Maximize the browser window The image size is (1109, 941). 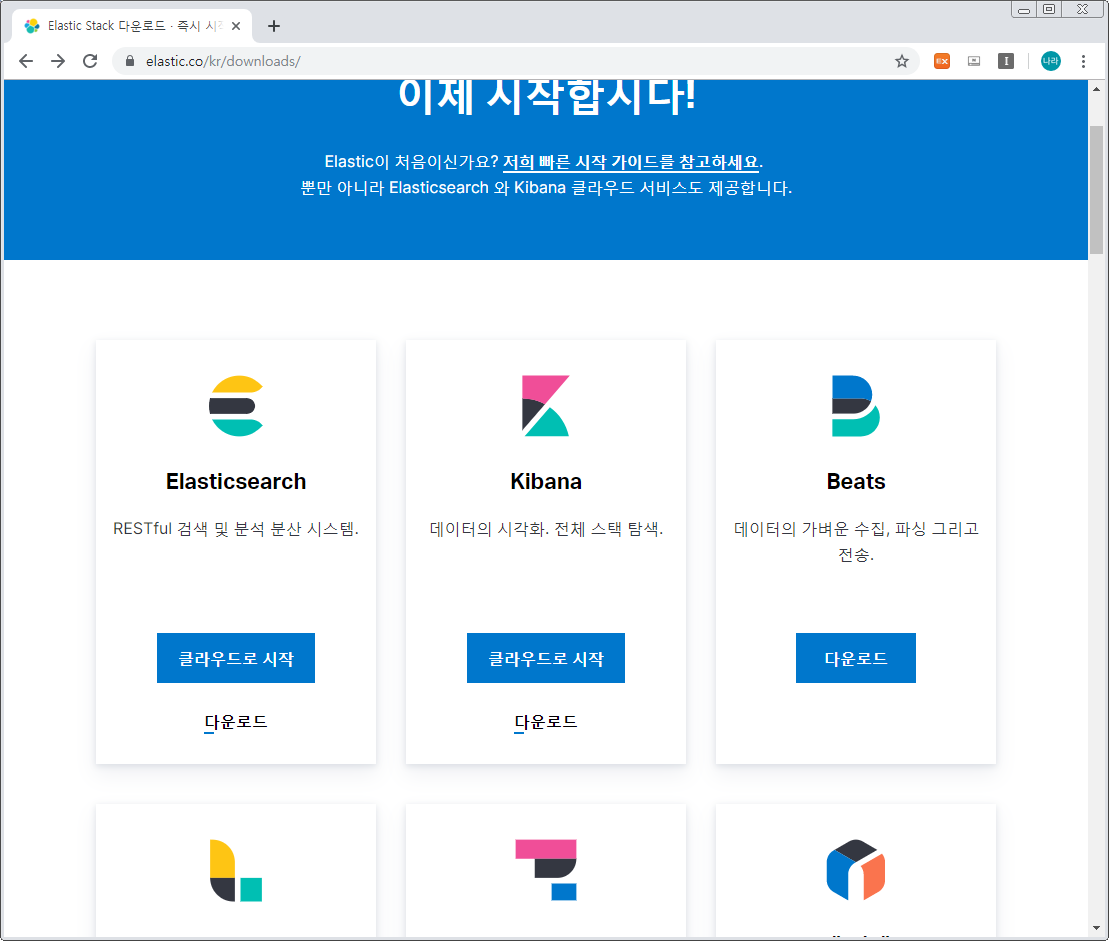[1049, 9]
